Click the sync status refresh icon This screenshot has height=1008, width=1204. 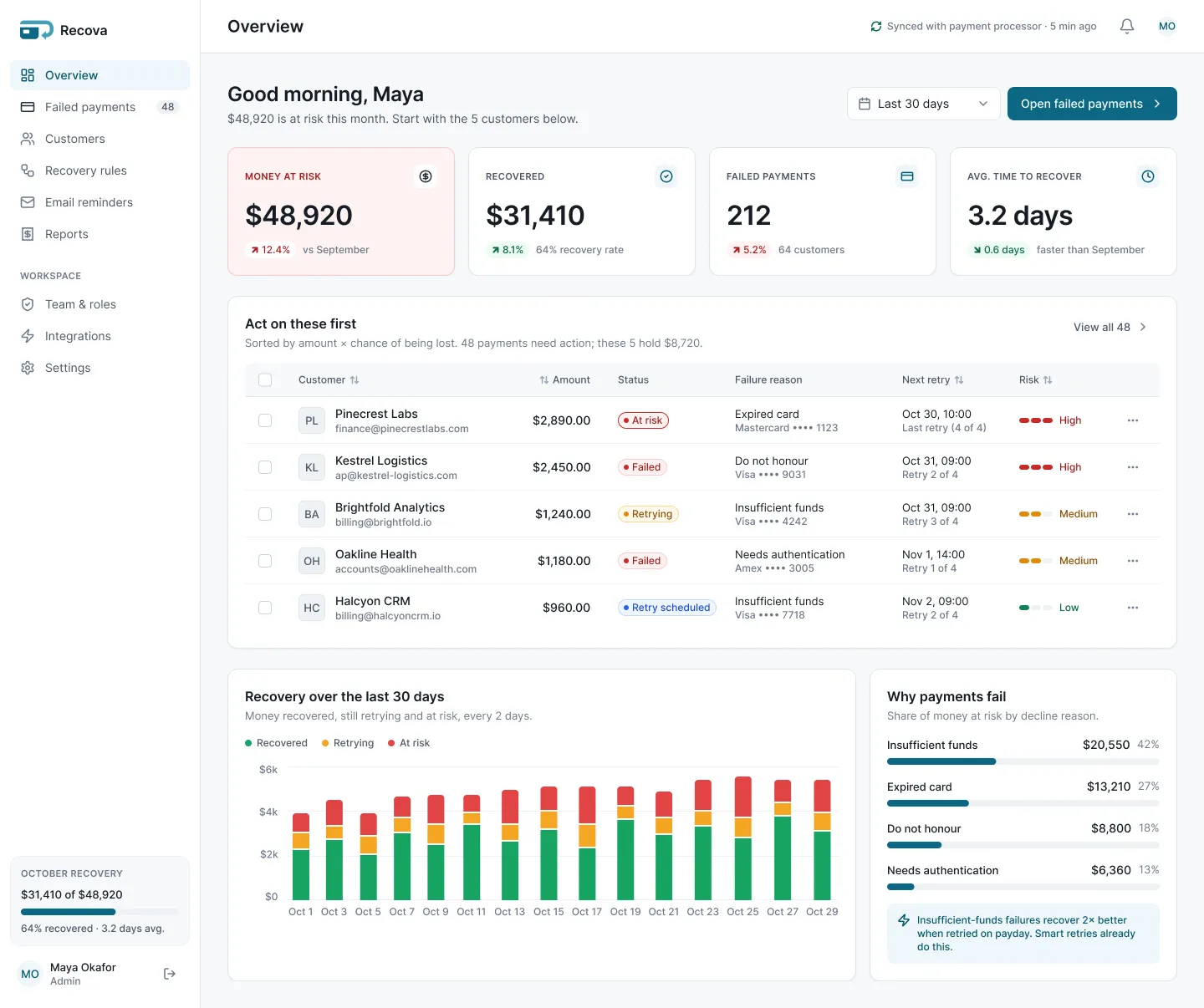pyautogui.click(x=876, y=27)
